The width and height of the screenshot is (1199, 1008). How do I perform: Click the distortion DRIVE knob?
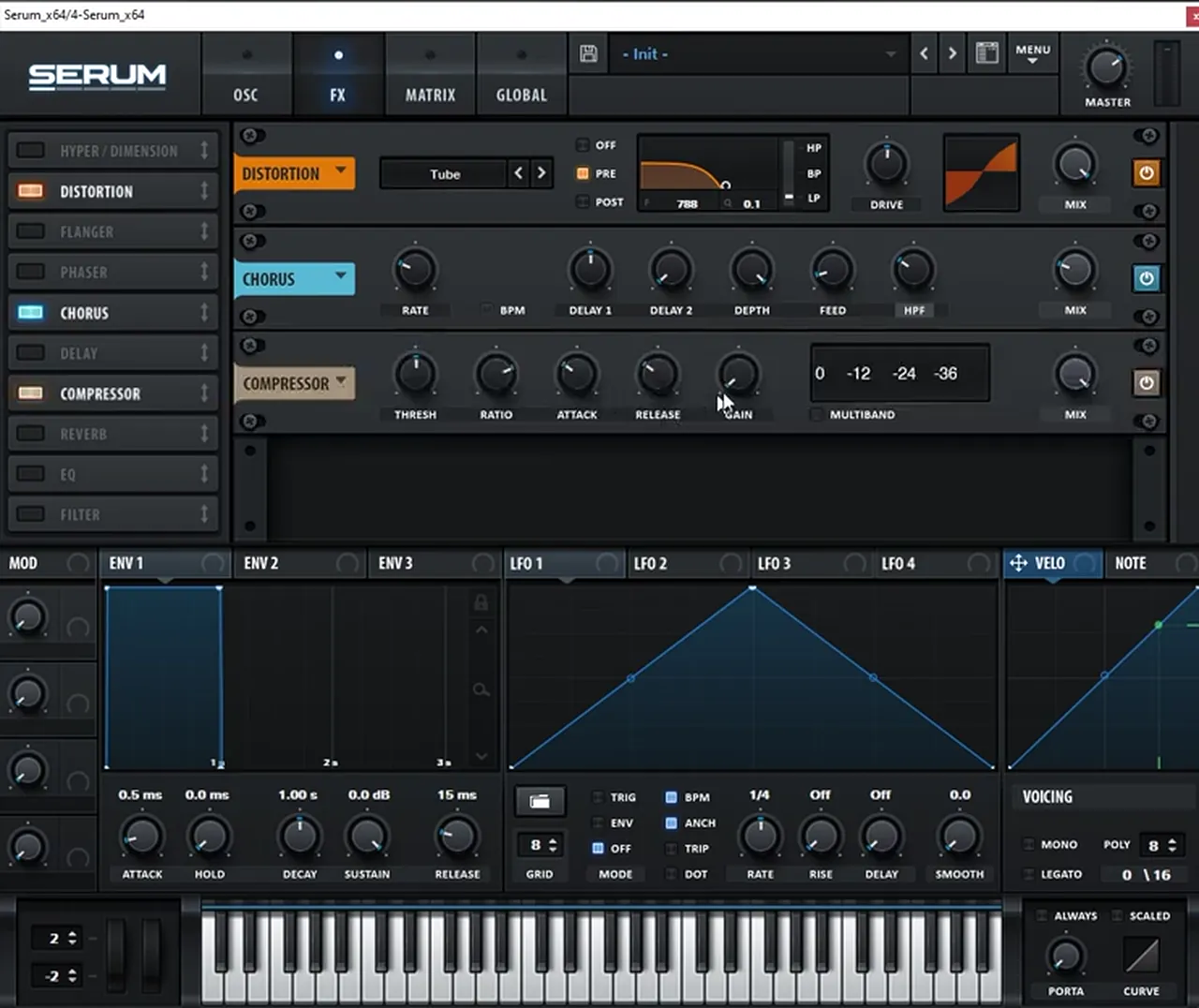pyautogui.click(x=886, y=164)
